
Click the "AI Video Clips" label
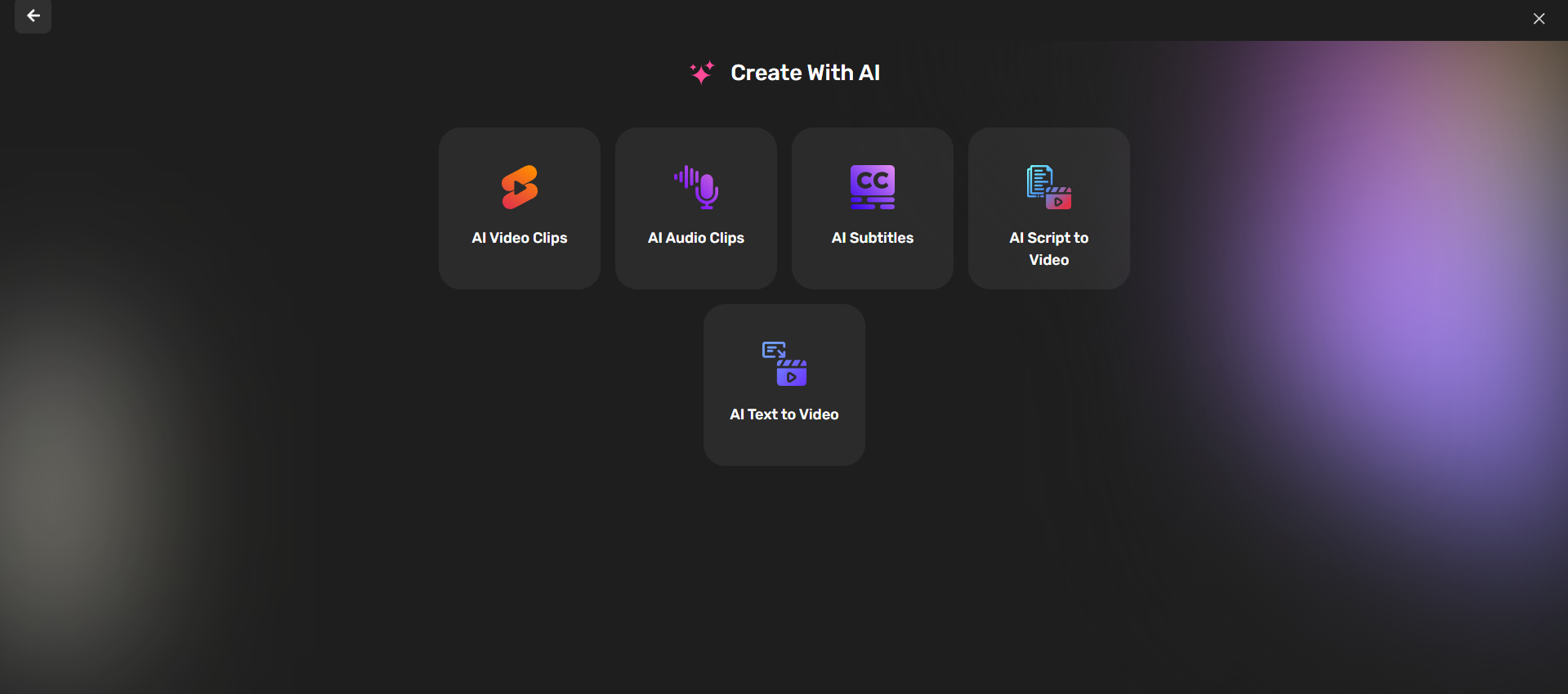point(520,238)
